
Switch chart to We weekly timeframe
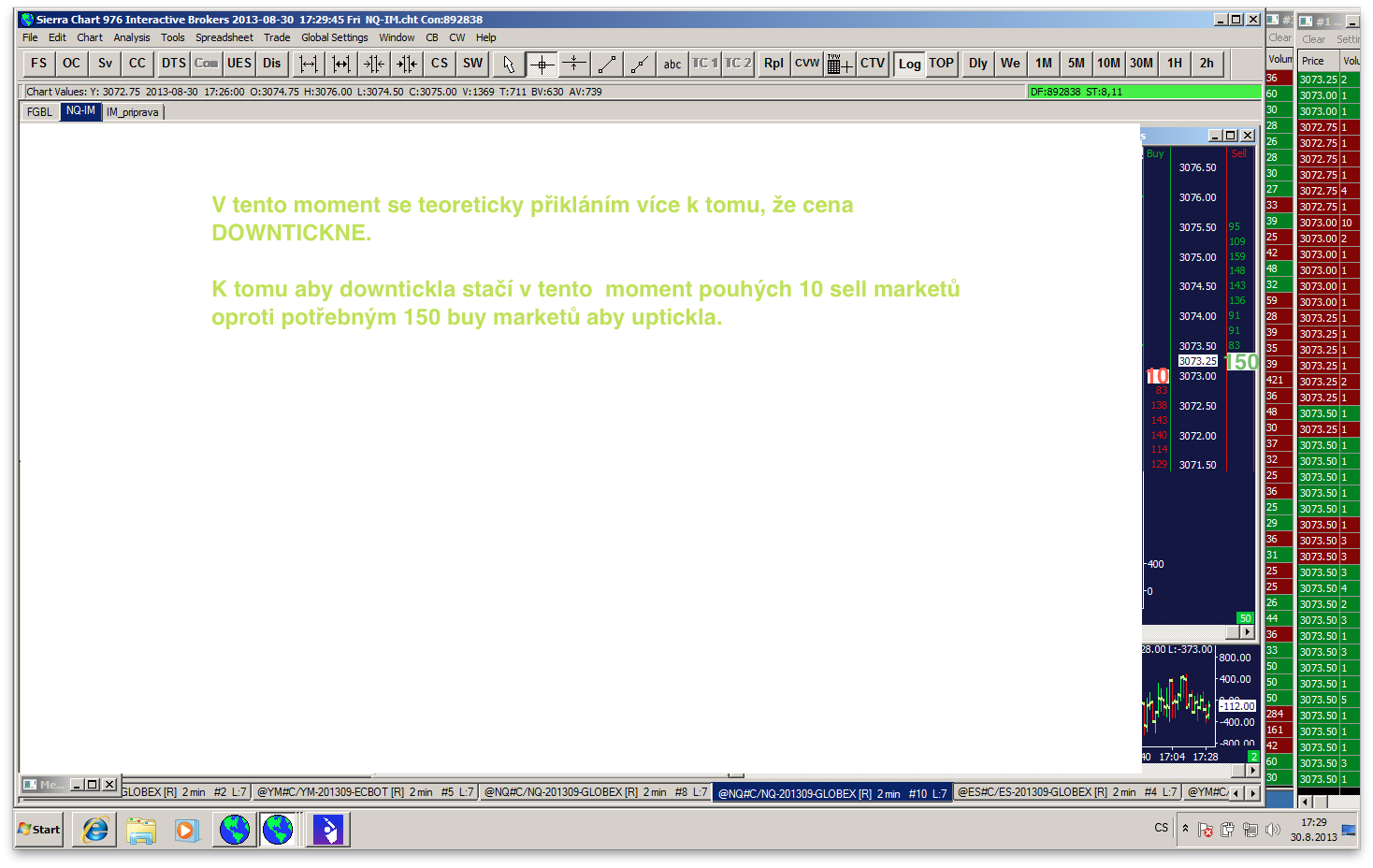point(1011,64)
